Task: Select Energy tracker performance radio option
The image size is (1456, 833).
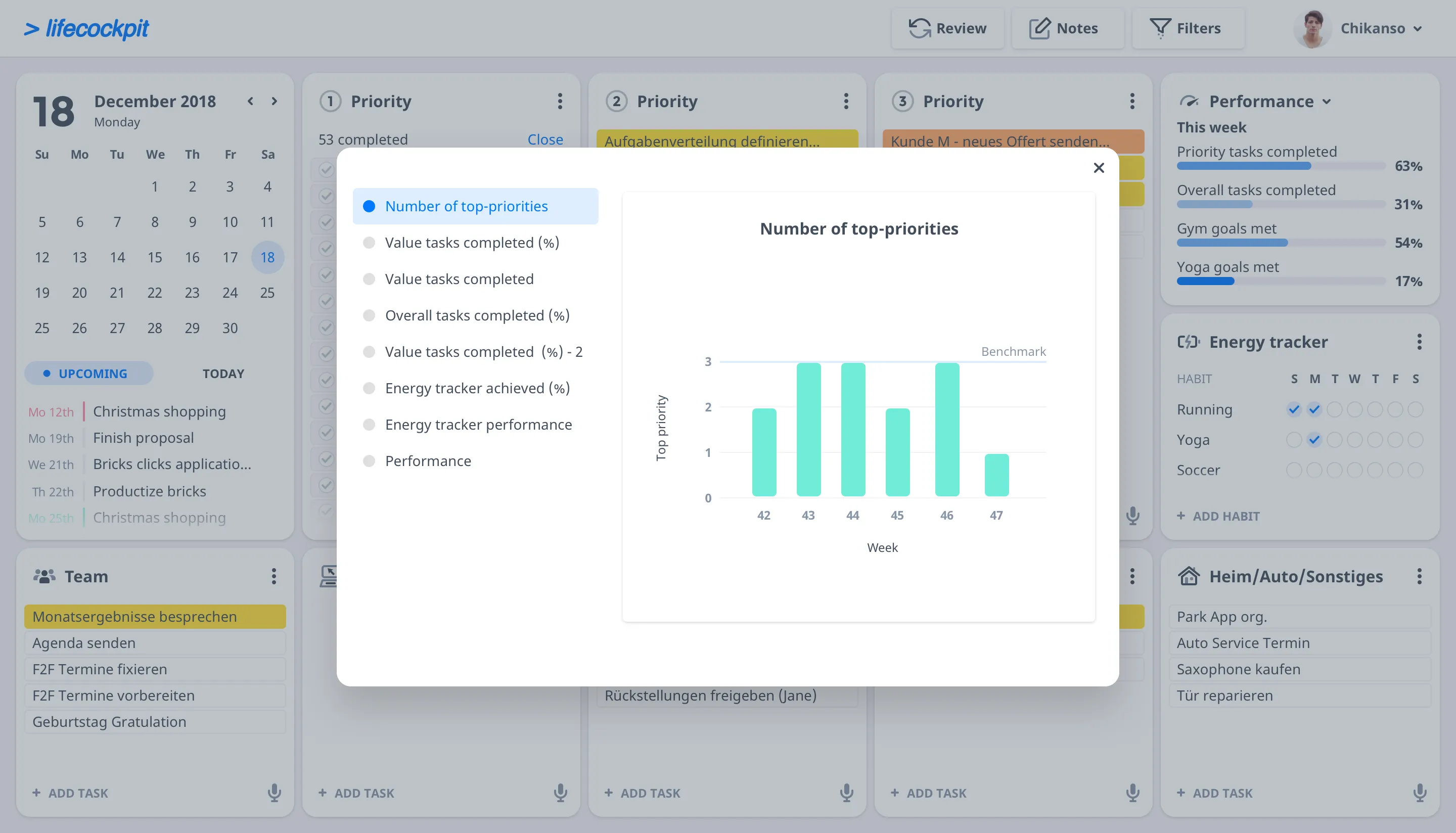Action: [369, 425]
